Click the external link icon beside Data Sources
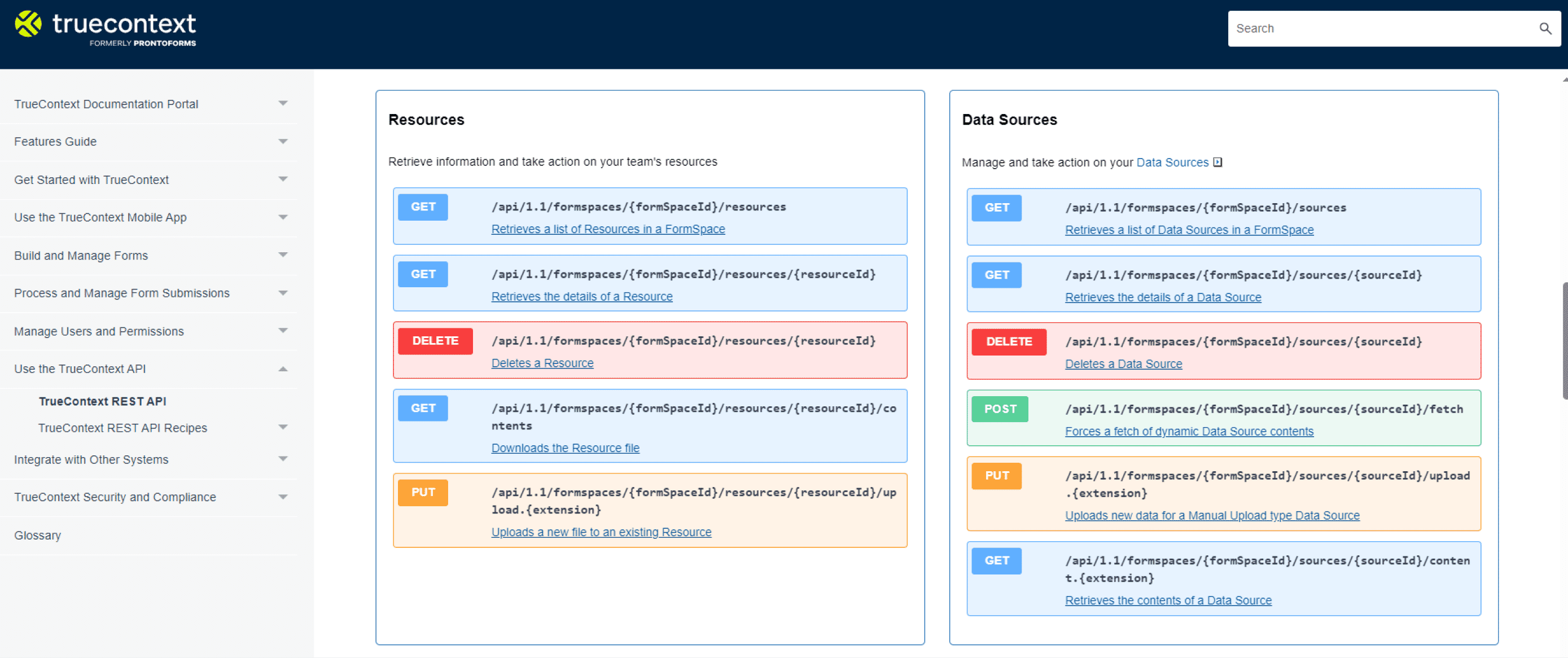 [1217, 162]
